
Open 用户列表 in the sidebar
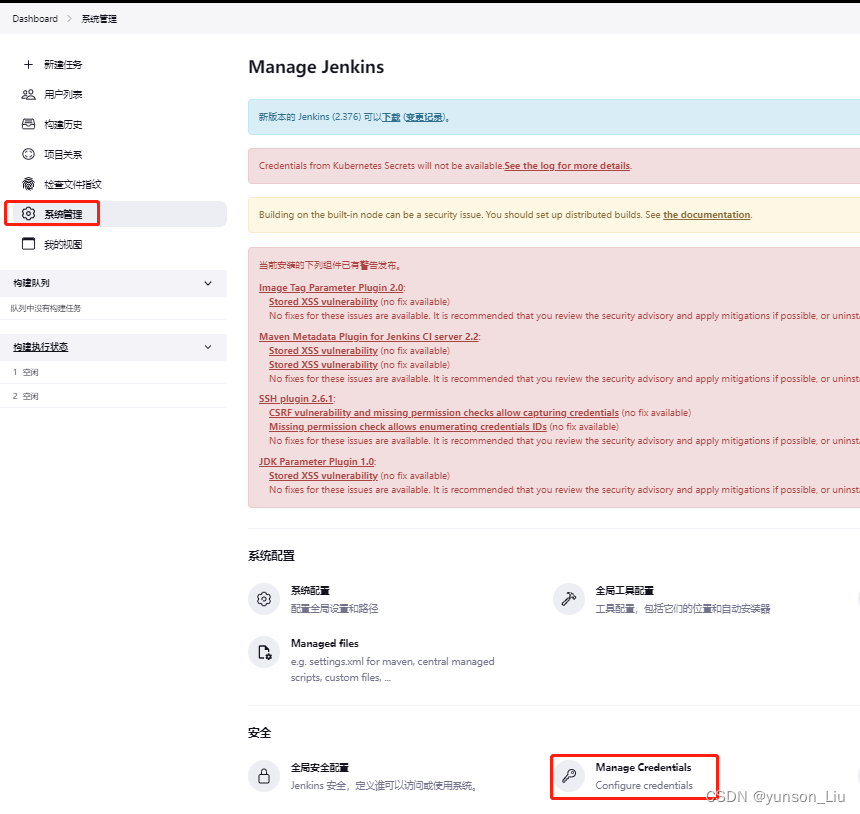63,94
